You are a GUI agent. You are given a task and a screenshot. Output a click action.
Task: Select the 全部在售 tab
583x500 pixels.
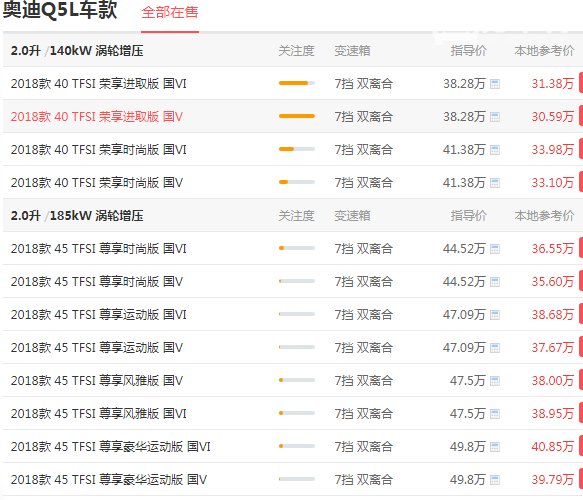(x=170, y=13)
